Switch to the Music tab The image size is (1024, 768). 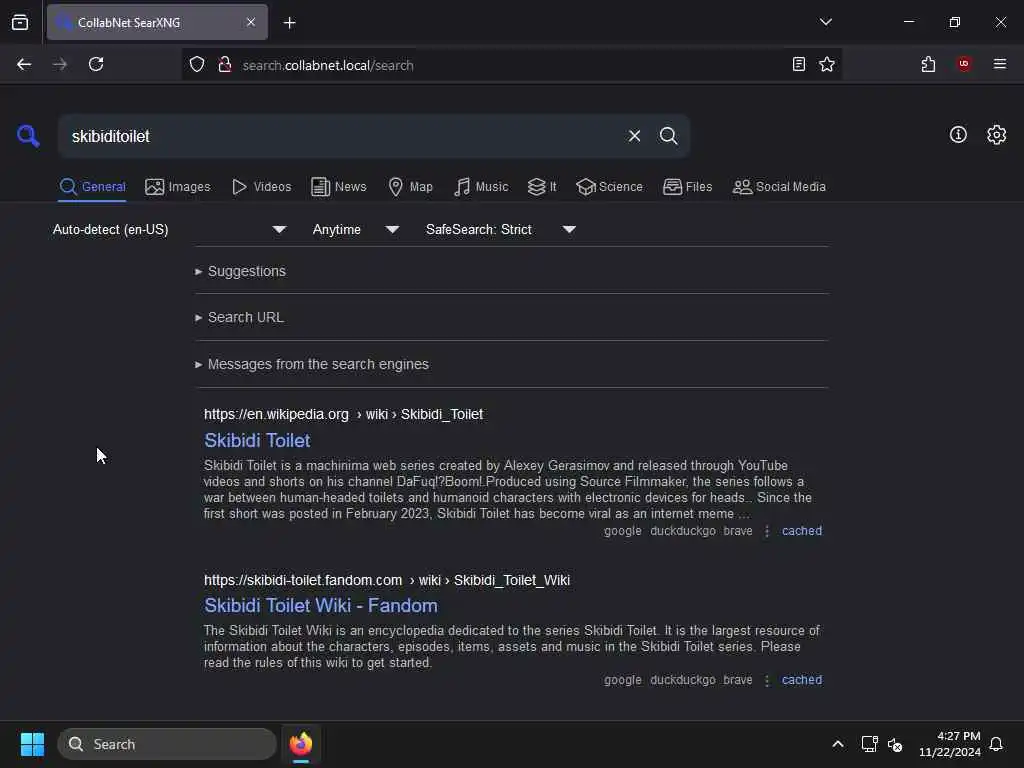point(481,187)
